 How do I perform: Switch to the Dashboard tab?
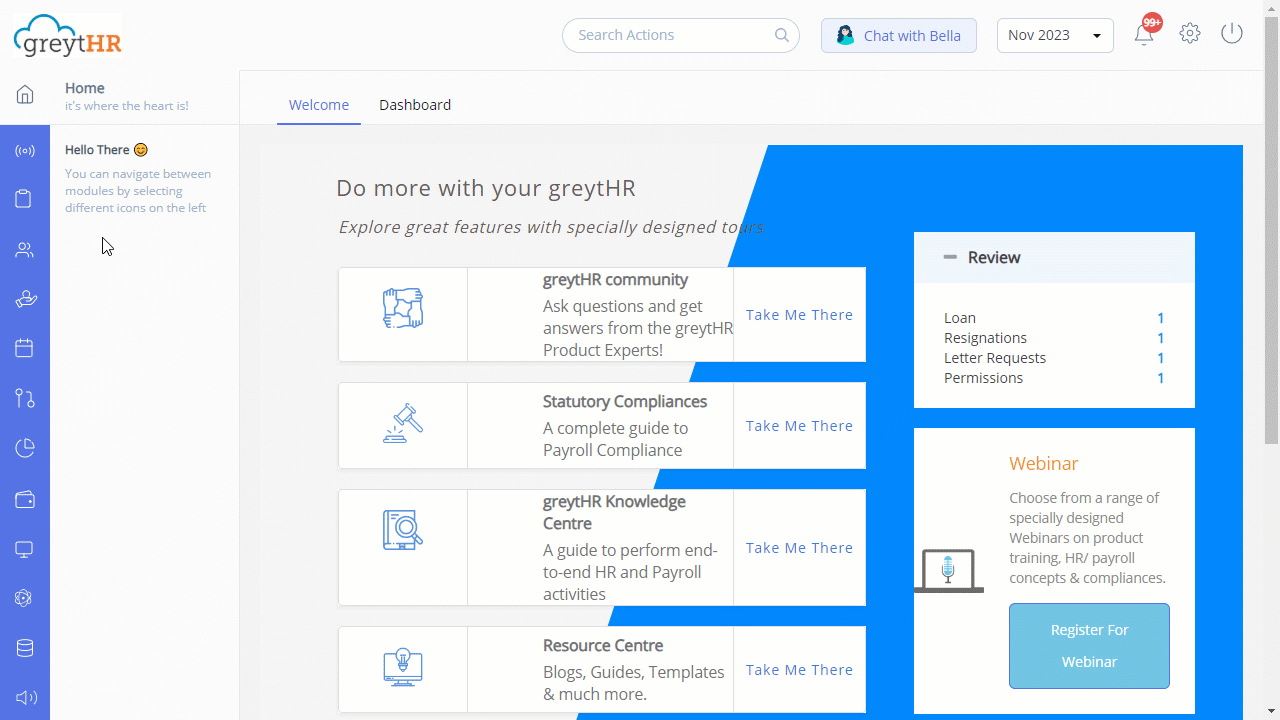[415, 105]
